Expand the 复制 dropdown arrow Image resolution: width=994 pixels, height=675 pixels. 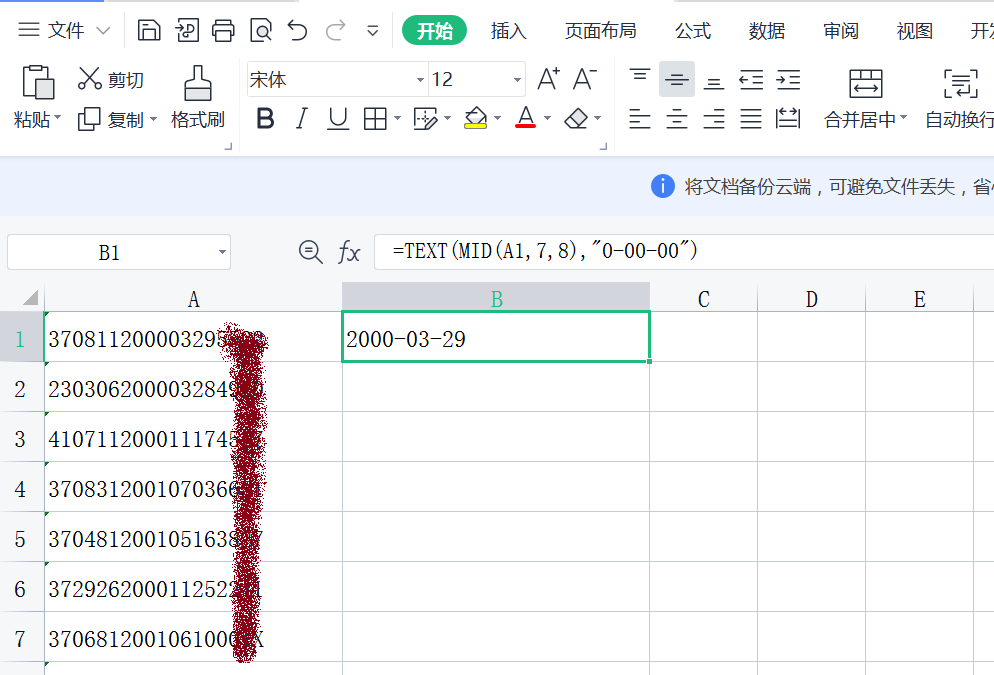click(153, 119)
